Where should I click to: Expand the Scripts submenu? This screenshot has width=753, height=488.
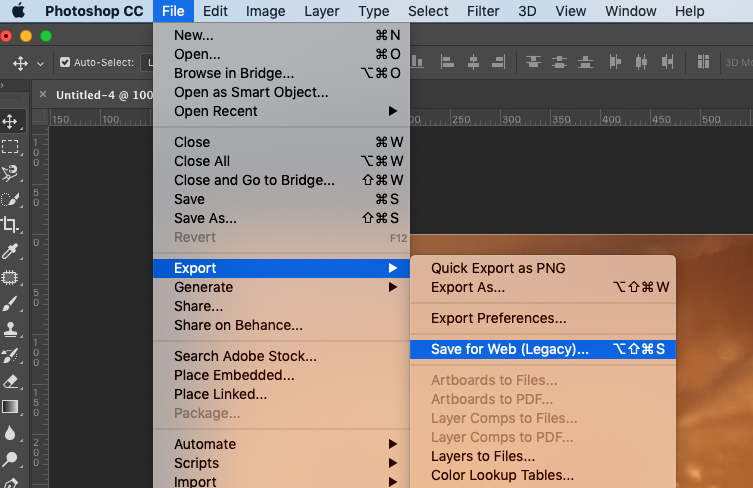click(282, 463)
